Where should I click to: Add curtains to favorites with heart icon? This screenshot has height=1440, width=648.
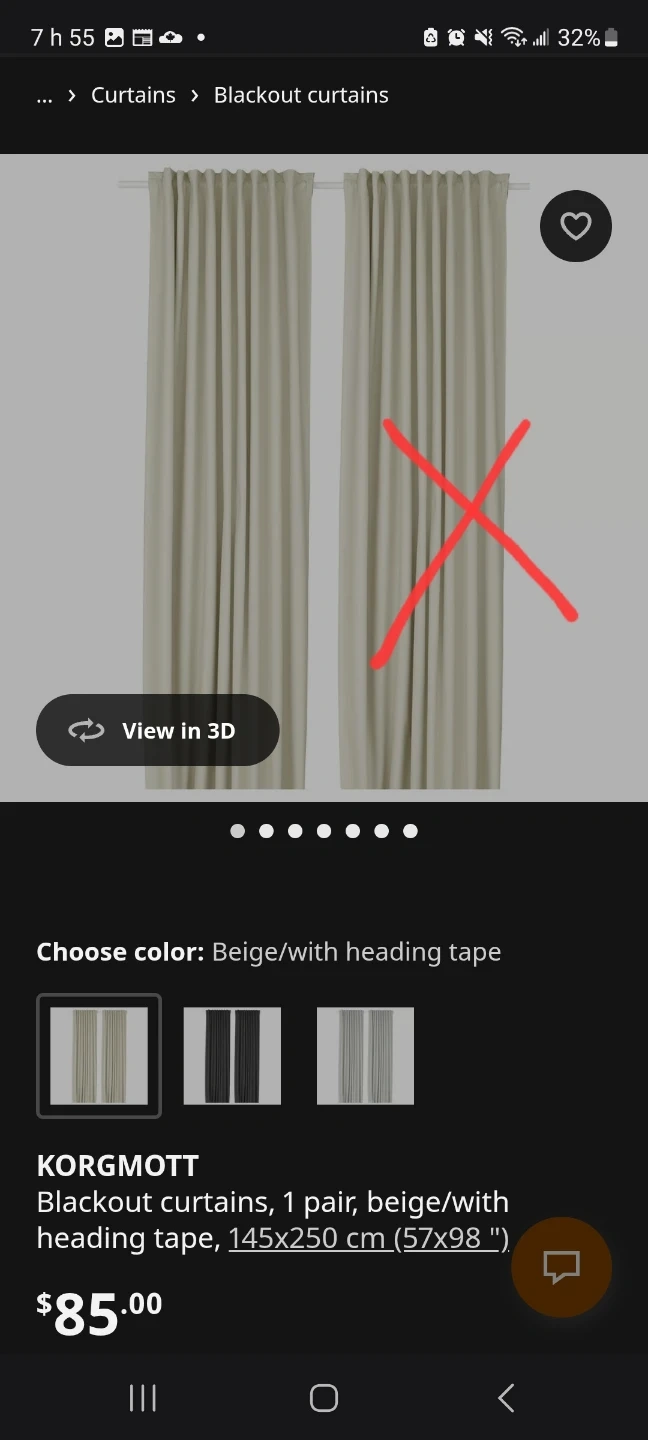[x=575, y=226]
